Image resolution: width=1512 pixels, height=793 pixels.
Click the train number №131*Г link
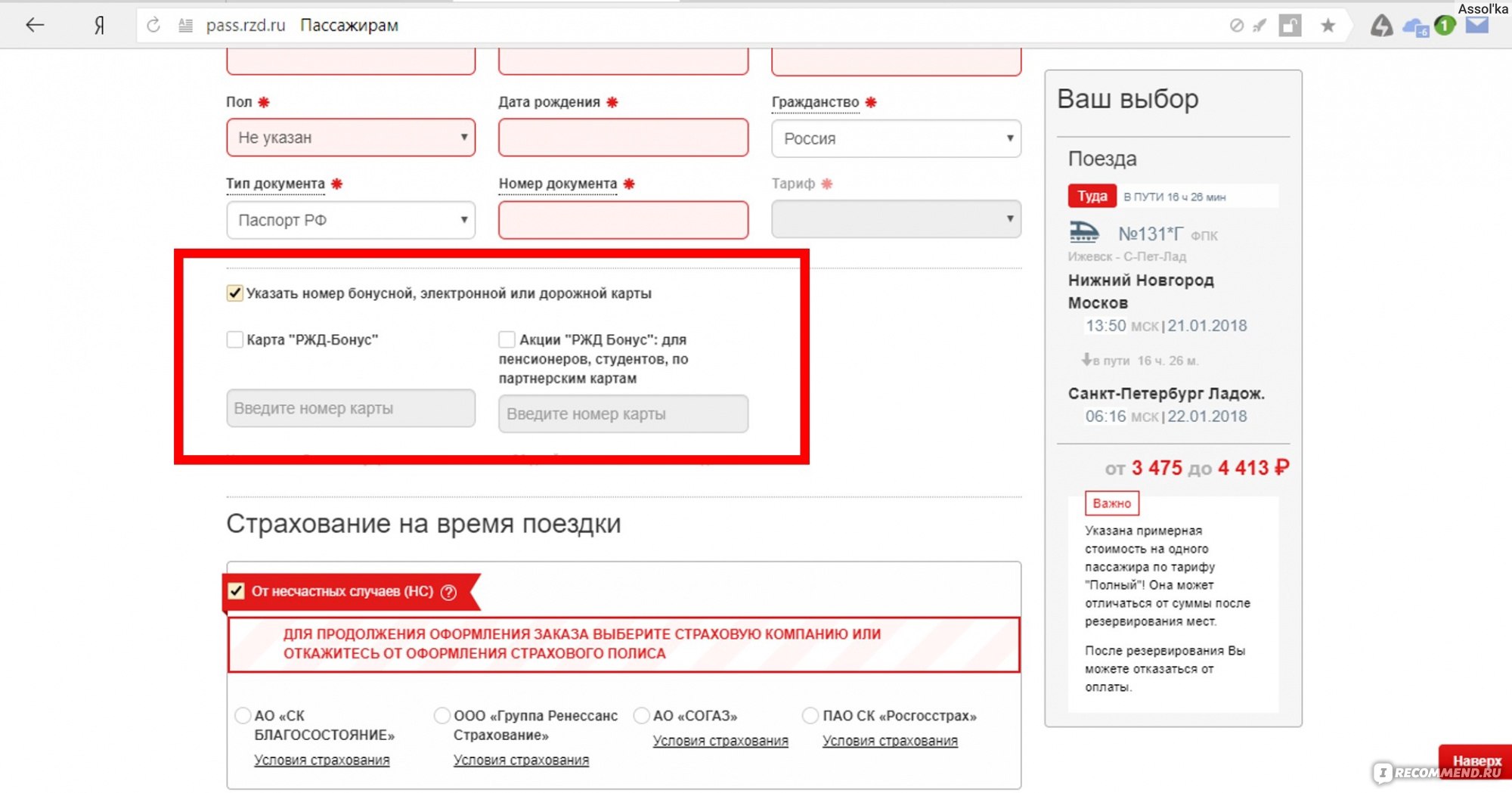tap(1150, 234)
